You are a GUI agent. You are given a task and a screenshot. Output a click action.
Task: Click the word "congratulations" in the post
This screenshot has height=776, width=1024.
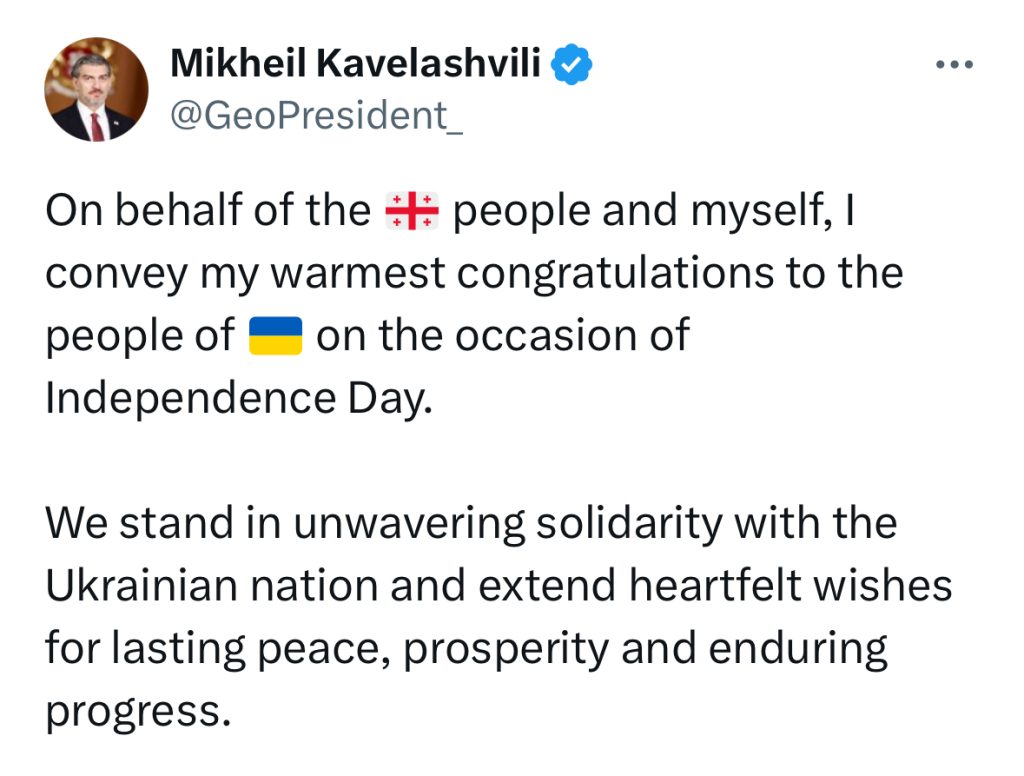[615, 274]
